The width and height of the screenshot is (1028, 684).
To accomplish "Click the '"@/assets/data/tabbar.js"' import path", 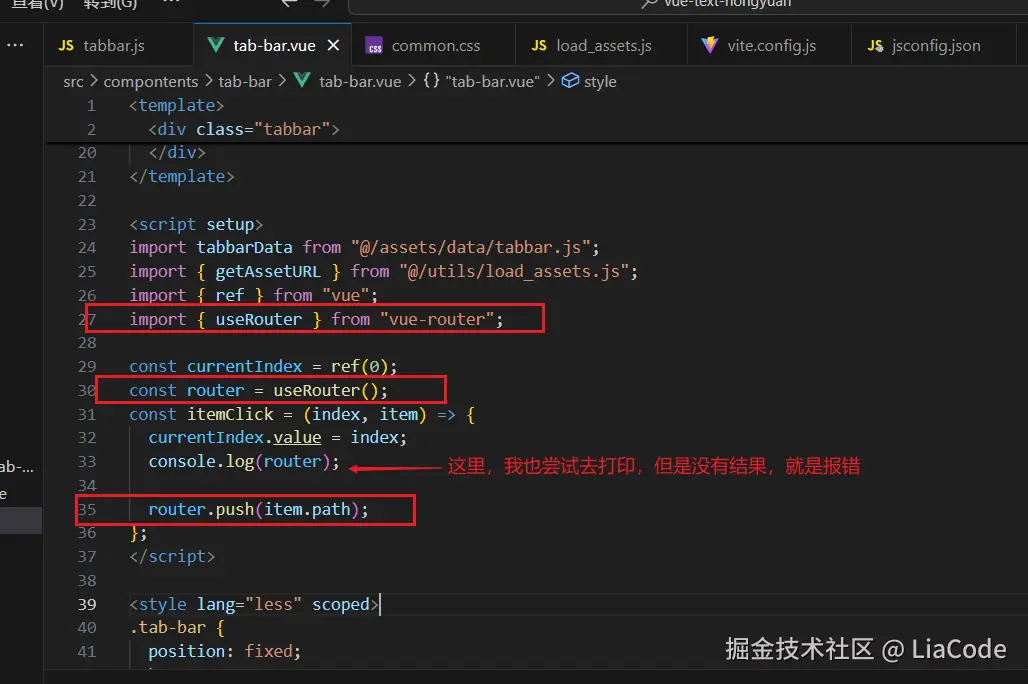I will point(471,247).
